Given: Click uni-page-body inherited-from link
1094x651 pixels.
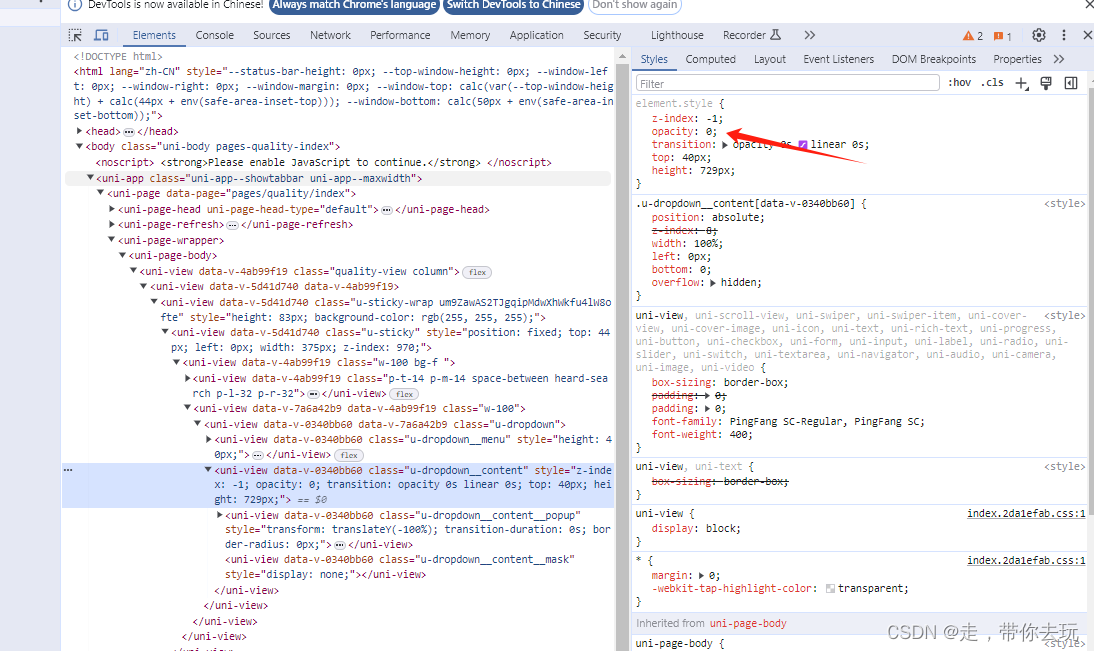Looking at the screenshot, I should point(748,623).
